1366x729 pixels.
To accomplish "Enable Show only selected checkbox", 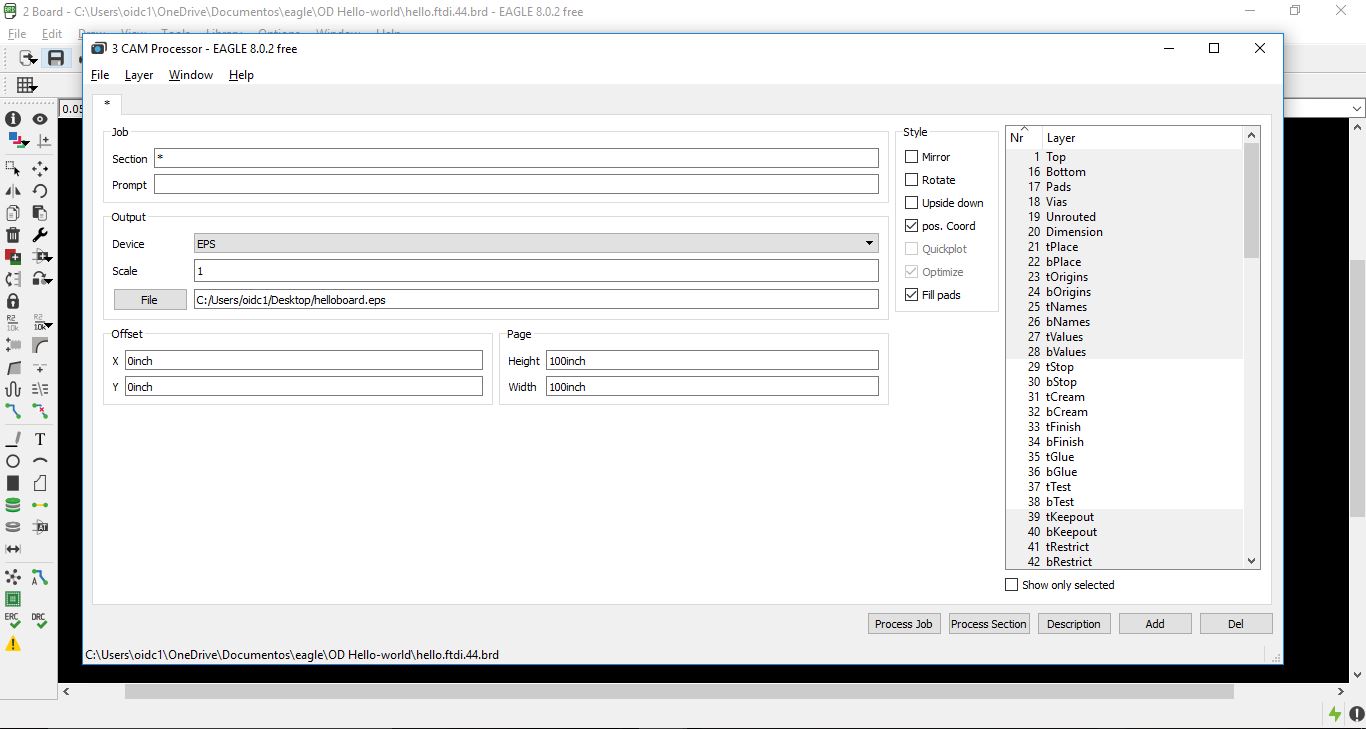I will (x=1012, y=585).
